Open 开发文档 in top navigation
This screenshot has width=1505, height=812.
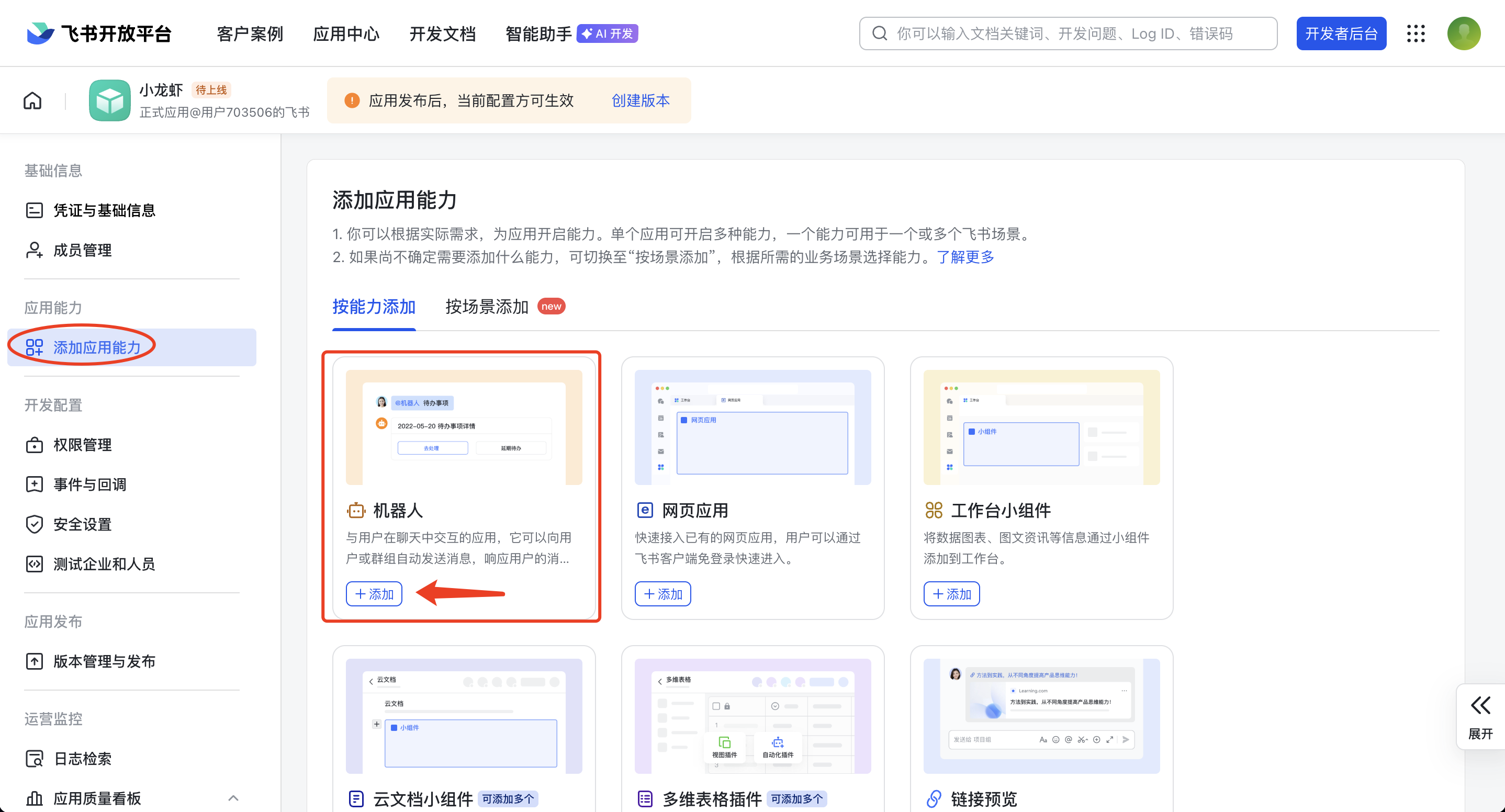[442, 34]
